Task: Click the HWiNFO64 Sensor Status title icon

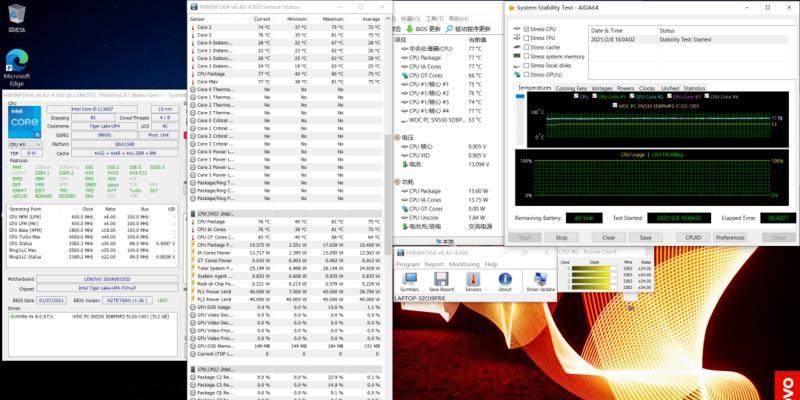Action: click(193, 7)
